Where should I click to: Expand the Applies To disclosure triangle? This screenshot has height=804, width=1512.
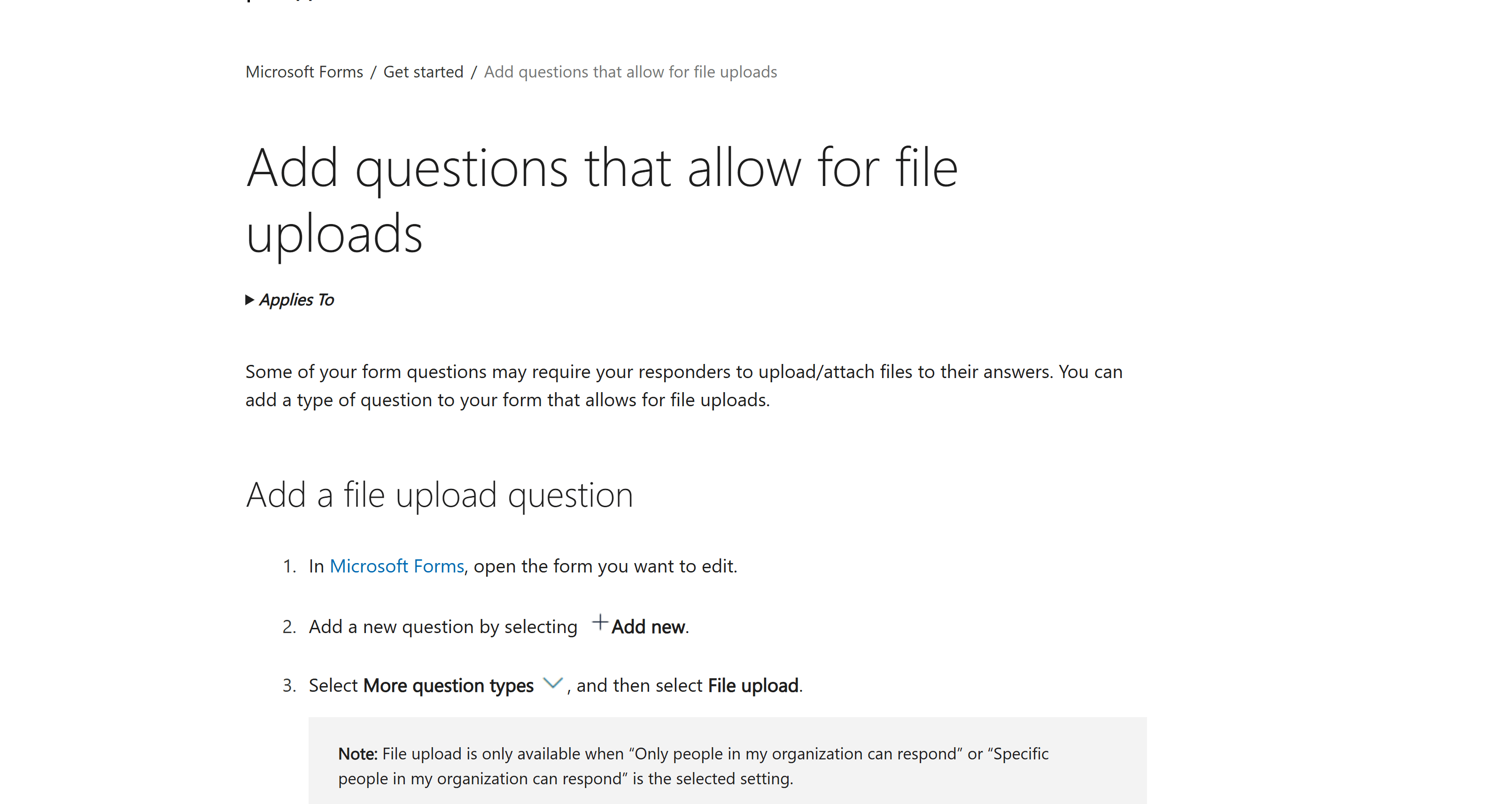[249, 300]
